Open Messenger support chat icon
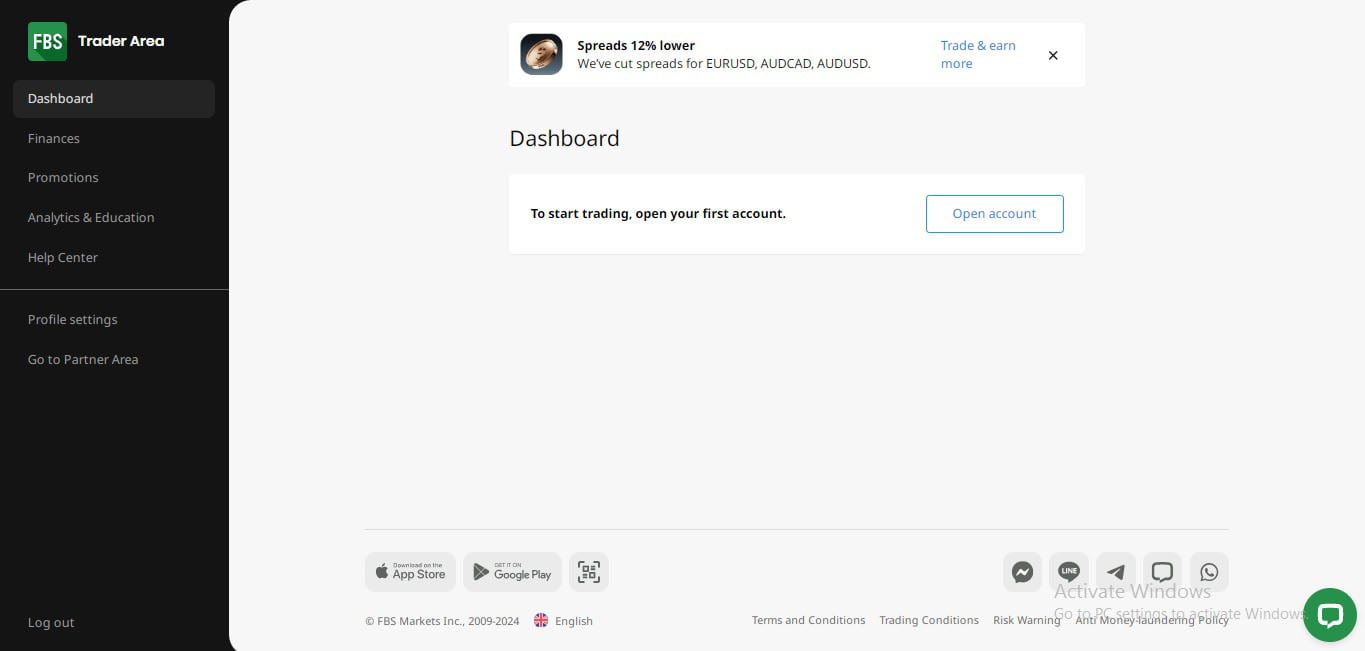This screenshot has width=1365, height=651. tap(1022, 572)
